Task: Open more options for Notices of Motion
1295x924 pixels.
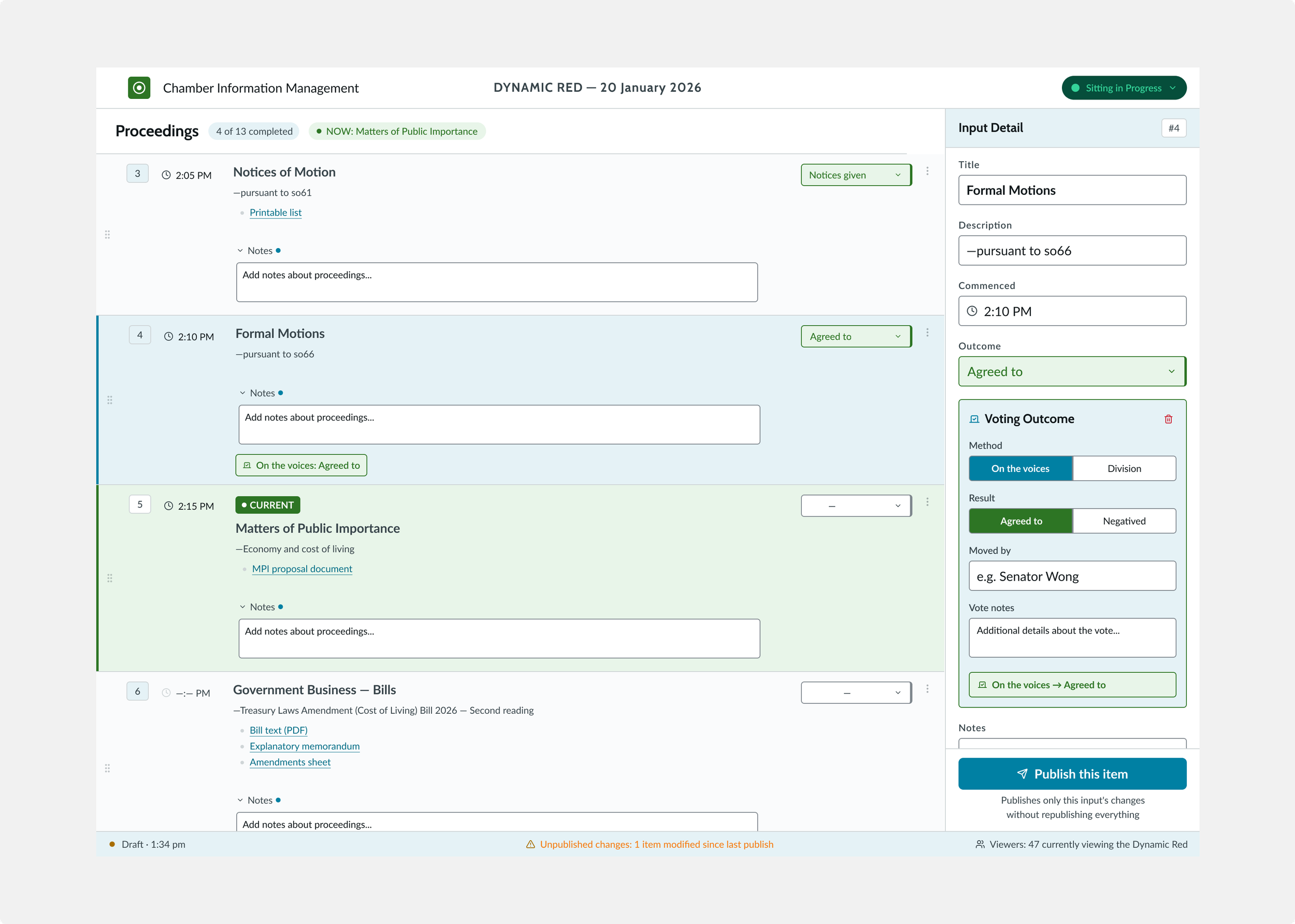Action: click(927, 171)
